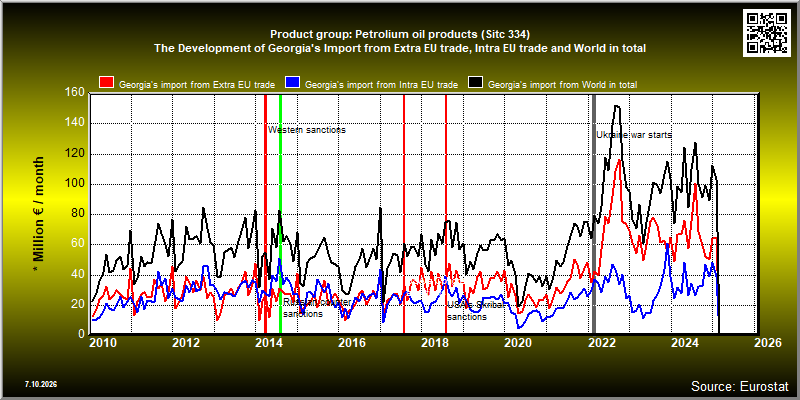Click the "Western sanctions" annotation label
Viewport: 800px width, 400px height.
click(307, 130)
